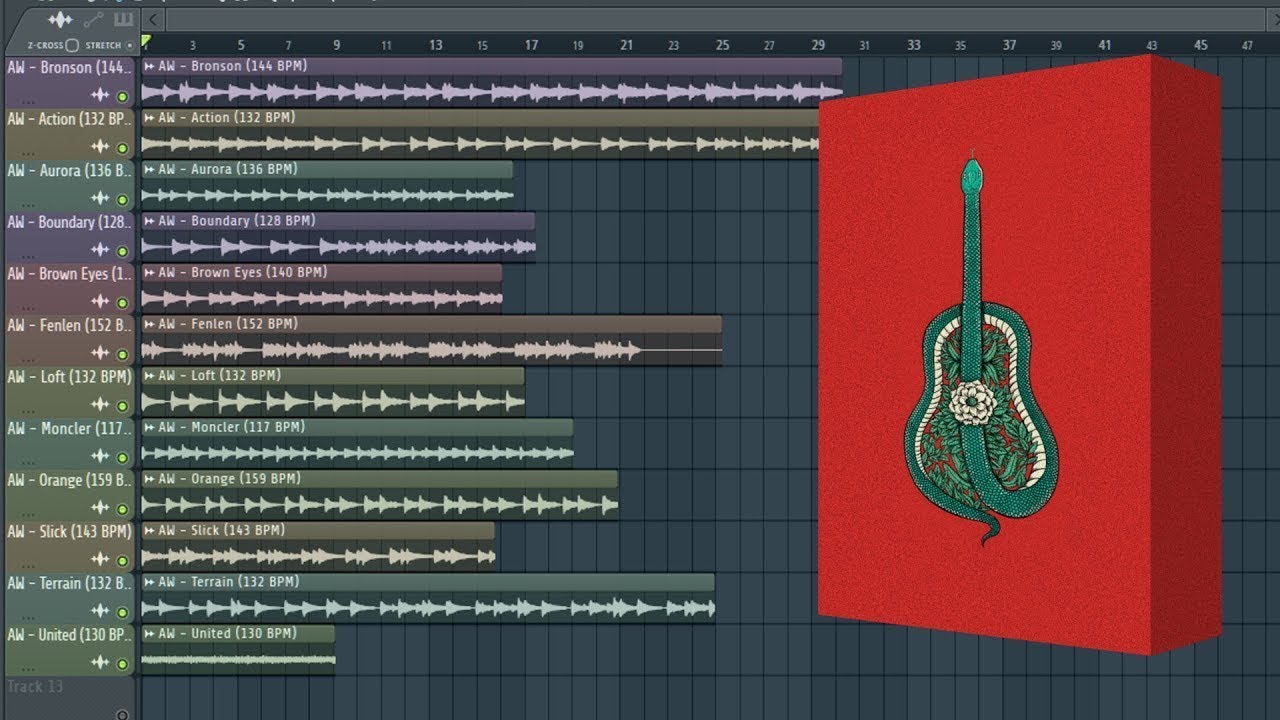Open the Terrain clip menu arrow
Screen dimensions: 1280x720
tap(149, 582)
